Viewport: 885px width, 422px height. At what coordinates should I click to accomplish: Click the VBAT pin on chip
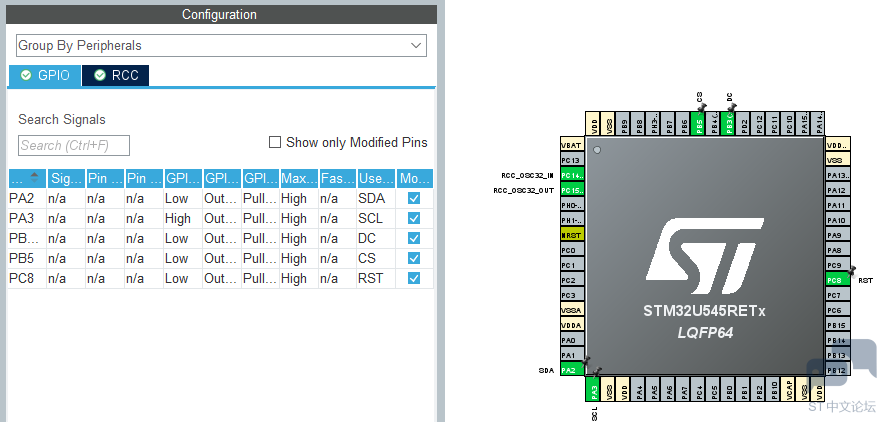tap(572, 146)
